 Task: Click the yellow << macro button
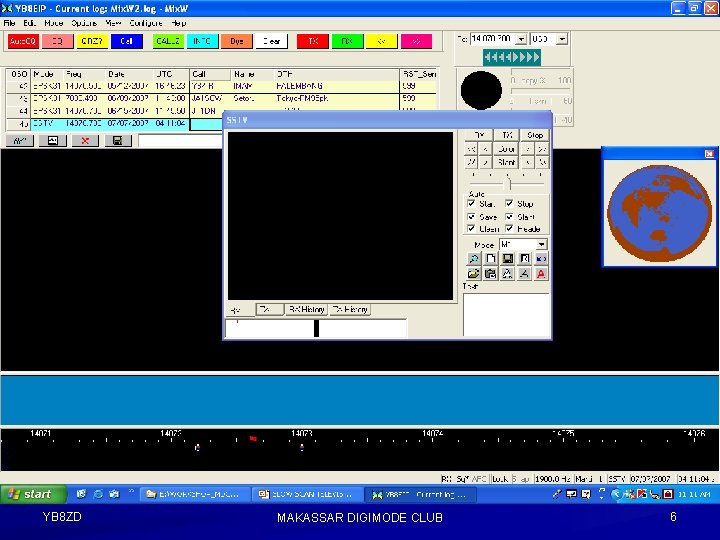tap(381, 41)
